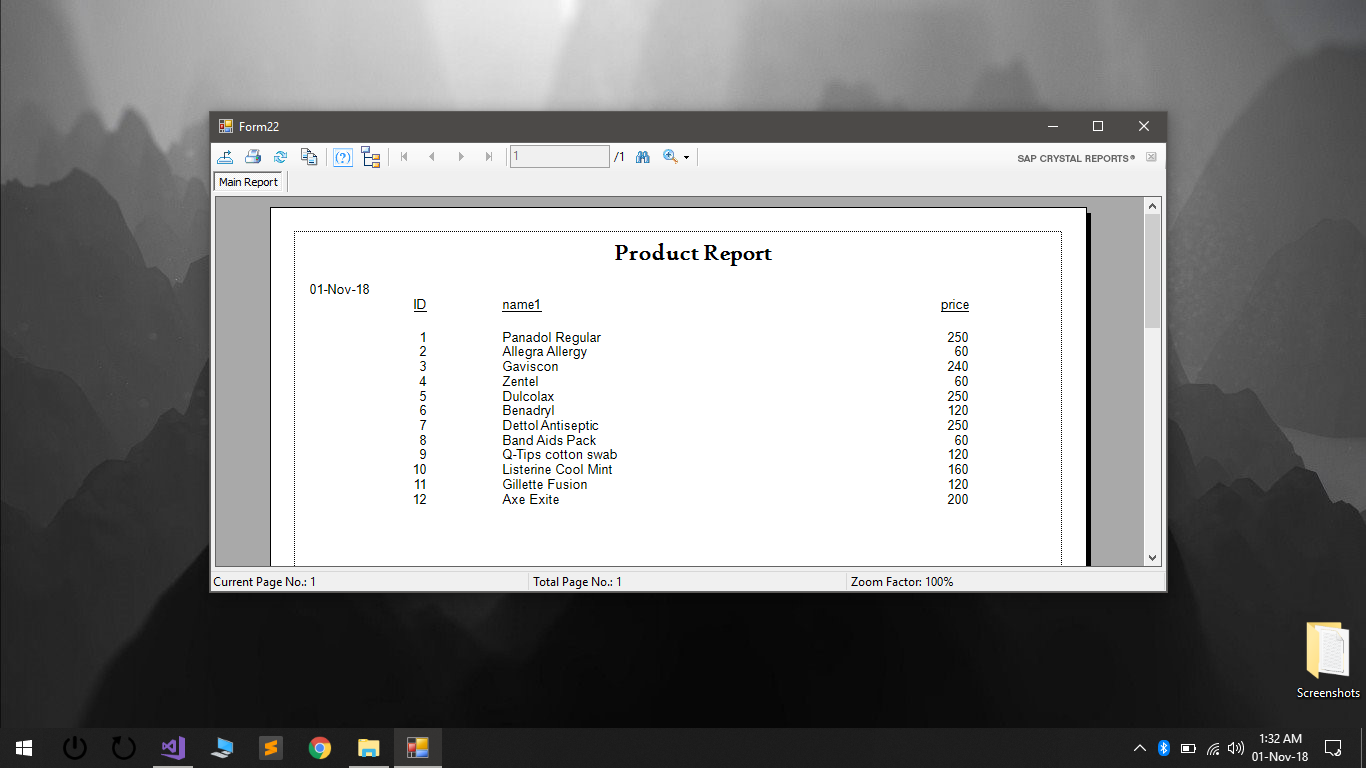1366x768 pixels.
Task: Click the restart shortcut taskbar icon
Action: tap(123, 748)
